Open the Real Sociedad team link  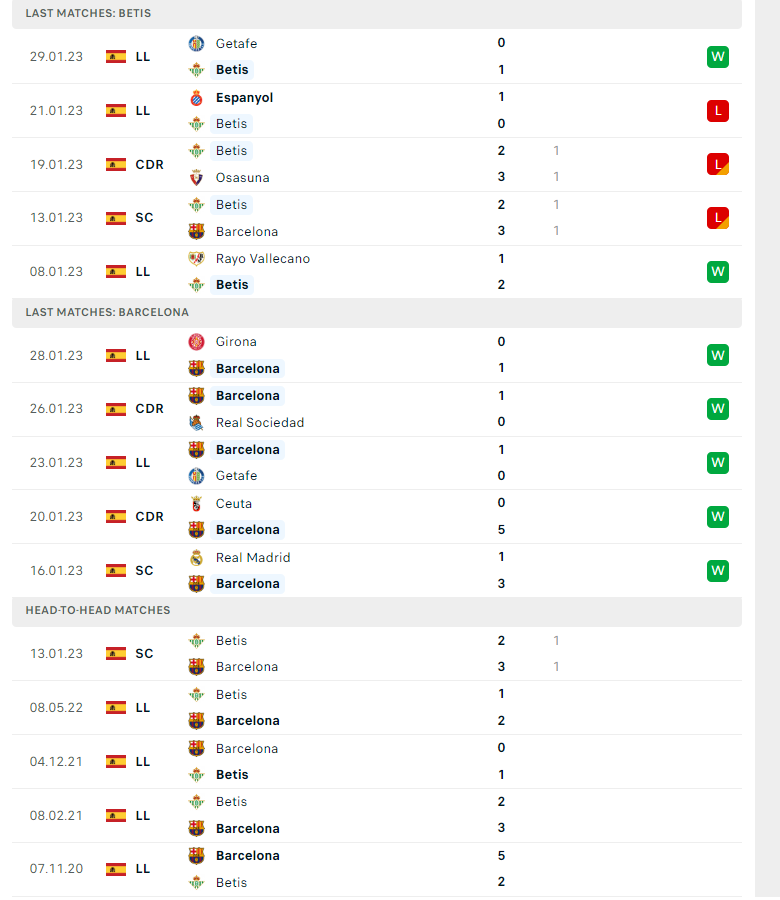coord(260,422)
